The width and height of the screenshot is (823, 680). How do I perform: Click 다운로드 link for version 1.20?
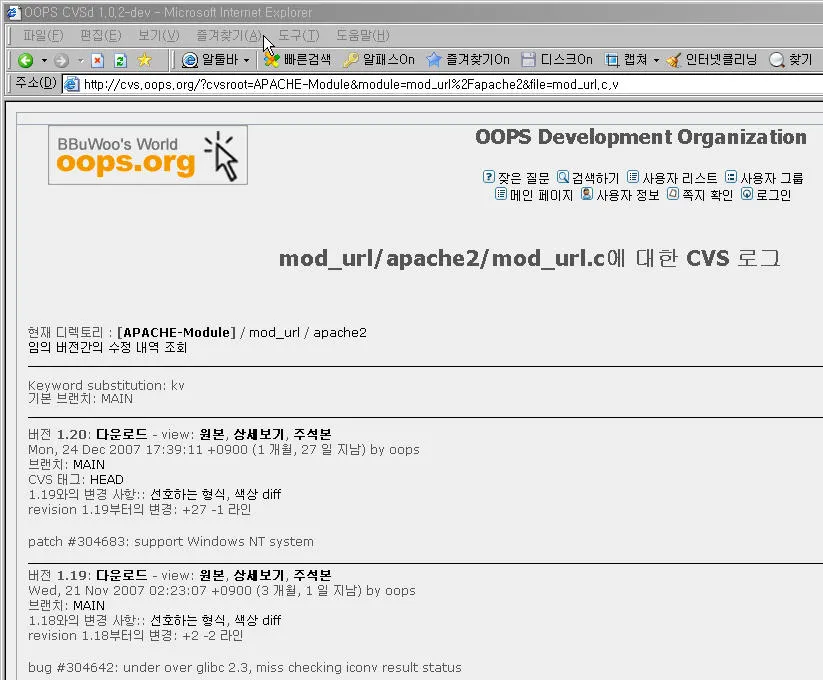(122, 434)
